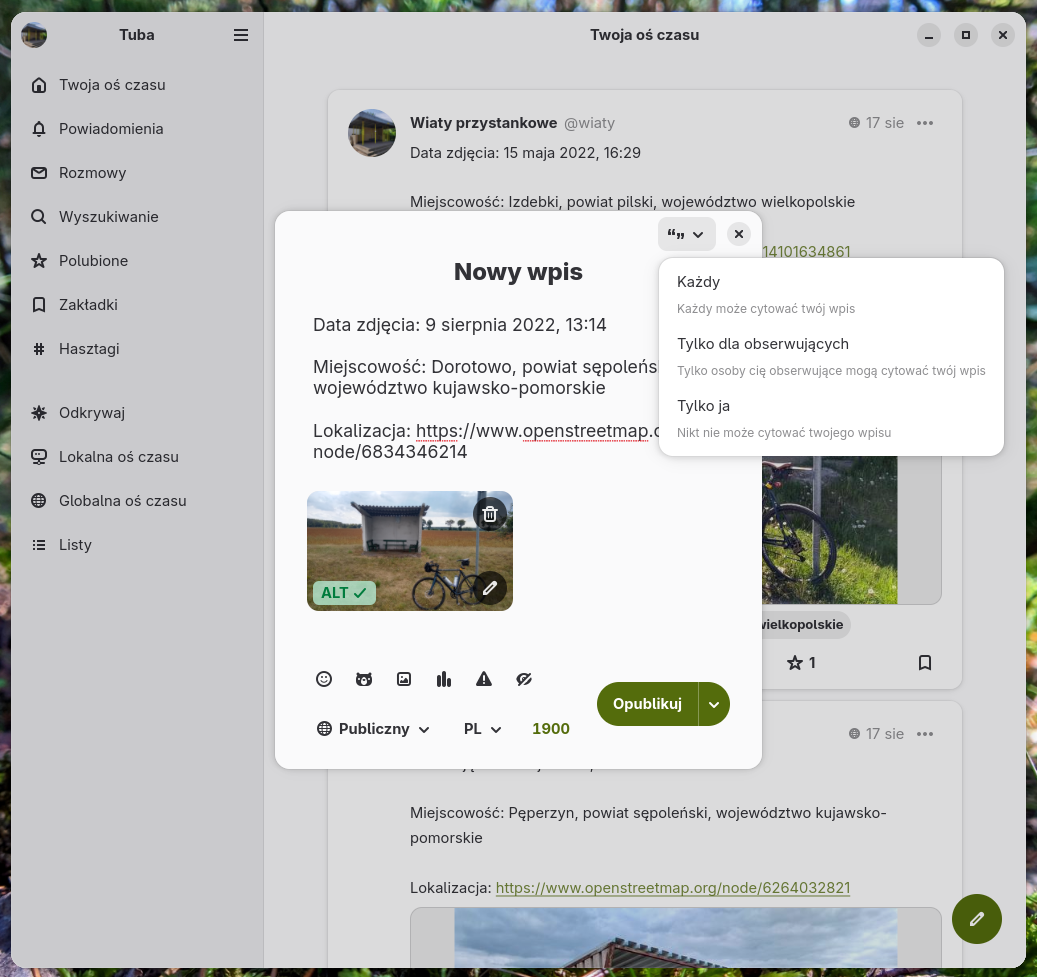Expand the arrow next to Opublikuj
The image size is (1037, 977).
[714, 704]
